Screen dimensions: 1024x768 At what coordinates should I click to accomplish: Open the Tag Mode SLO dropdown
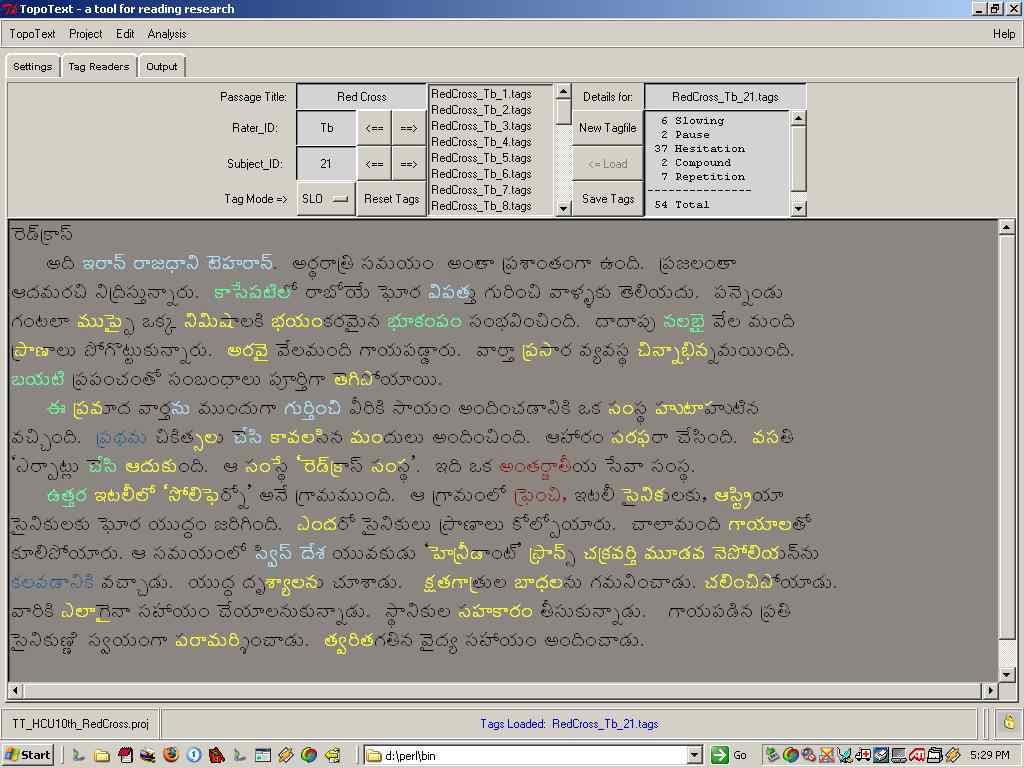coord(326,199)
